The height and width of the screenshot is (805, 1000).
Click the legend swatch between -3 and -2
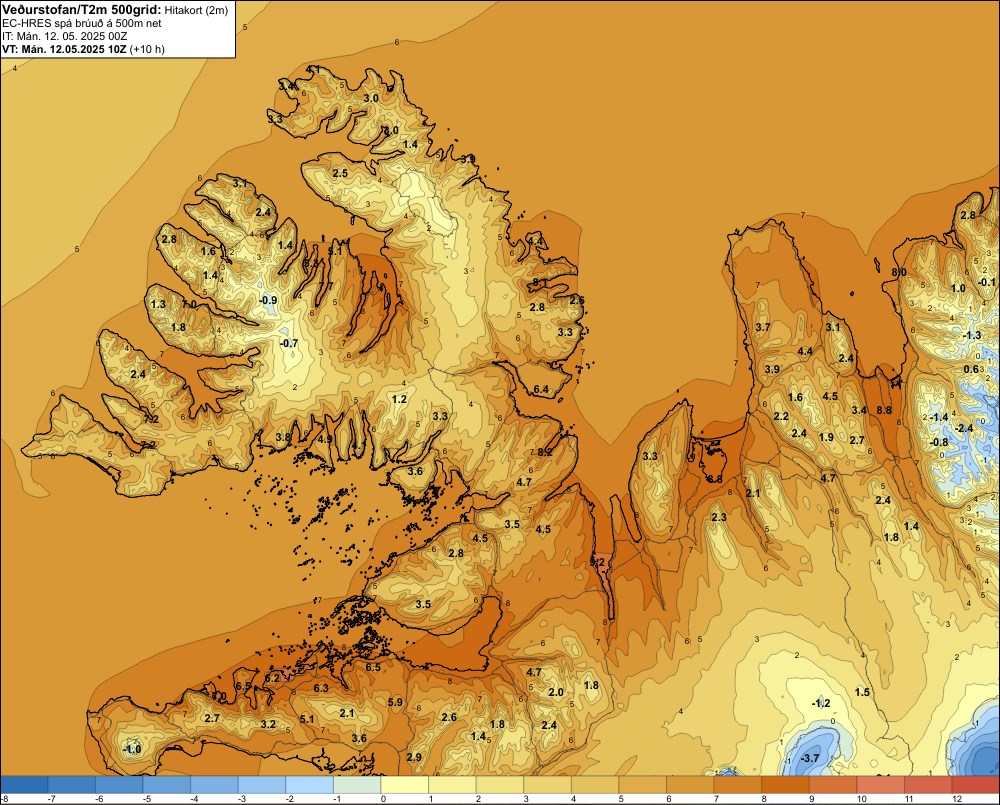pyautogui.click(x=262, y=784)
